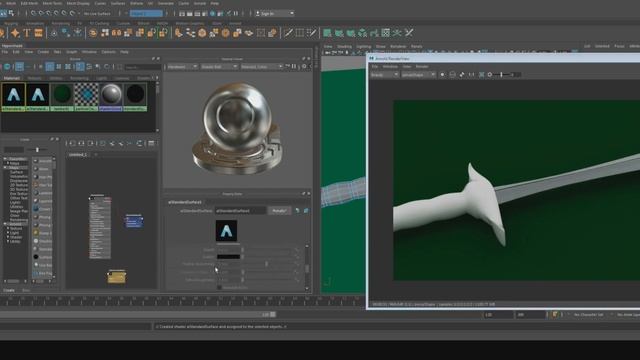Click the refresh render icon in Arnold RenderView
Screen dimensions: 640x360
click(x=462, y=75)
